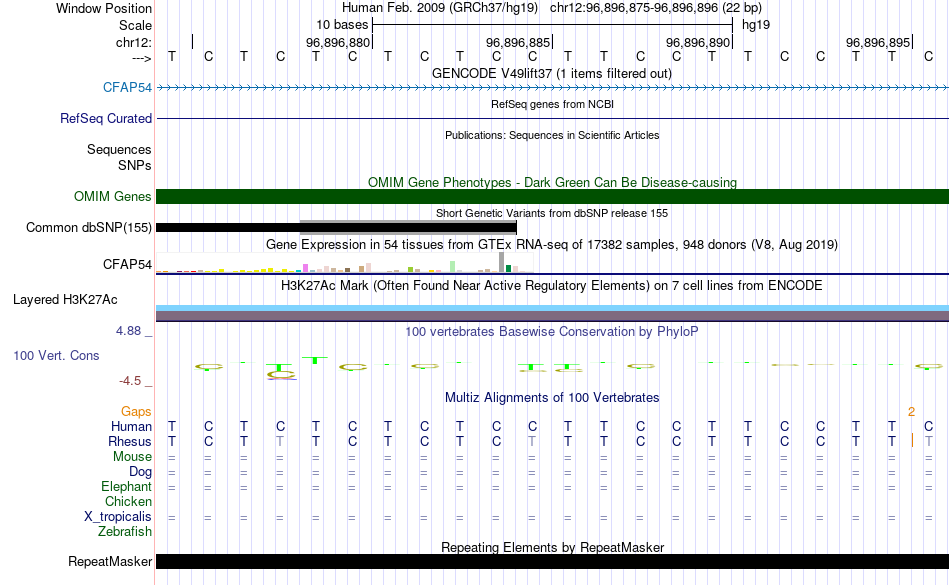
Task: Click the orange 'Gaps' row label
Action: [x=136, y=412]
